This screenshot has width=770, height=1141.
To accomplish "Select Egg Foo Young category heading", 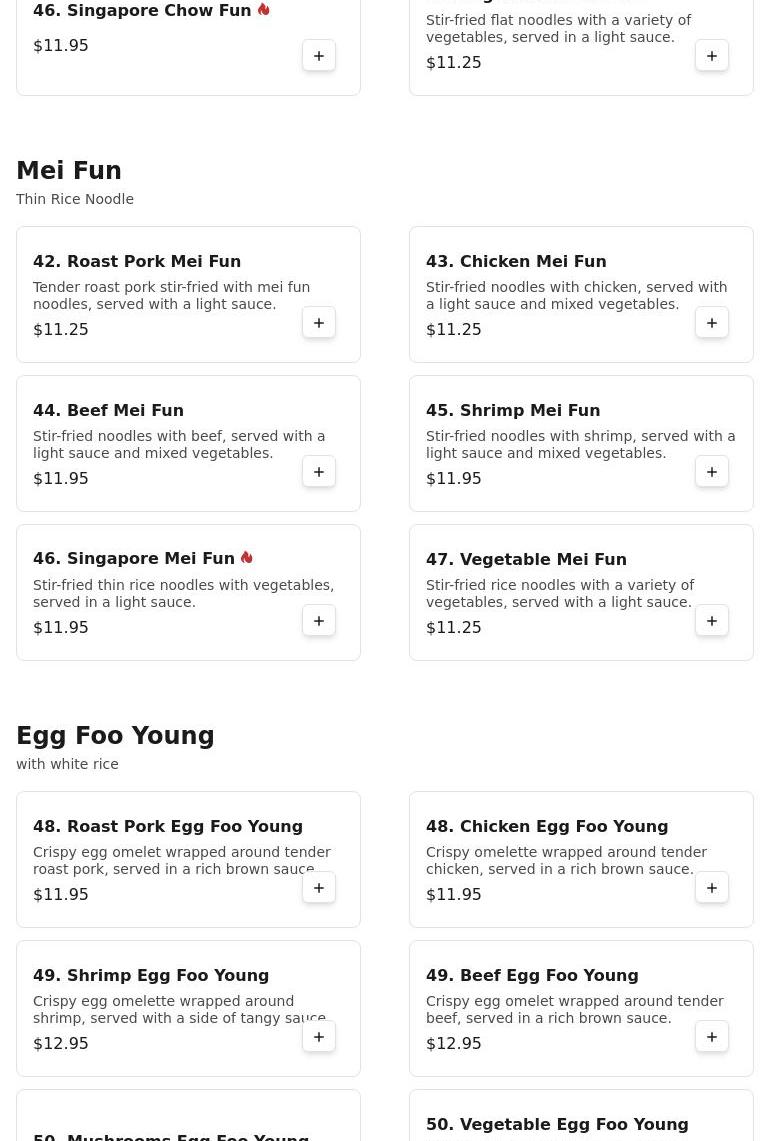I will click(115, 736).
